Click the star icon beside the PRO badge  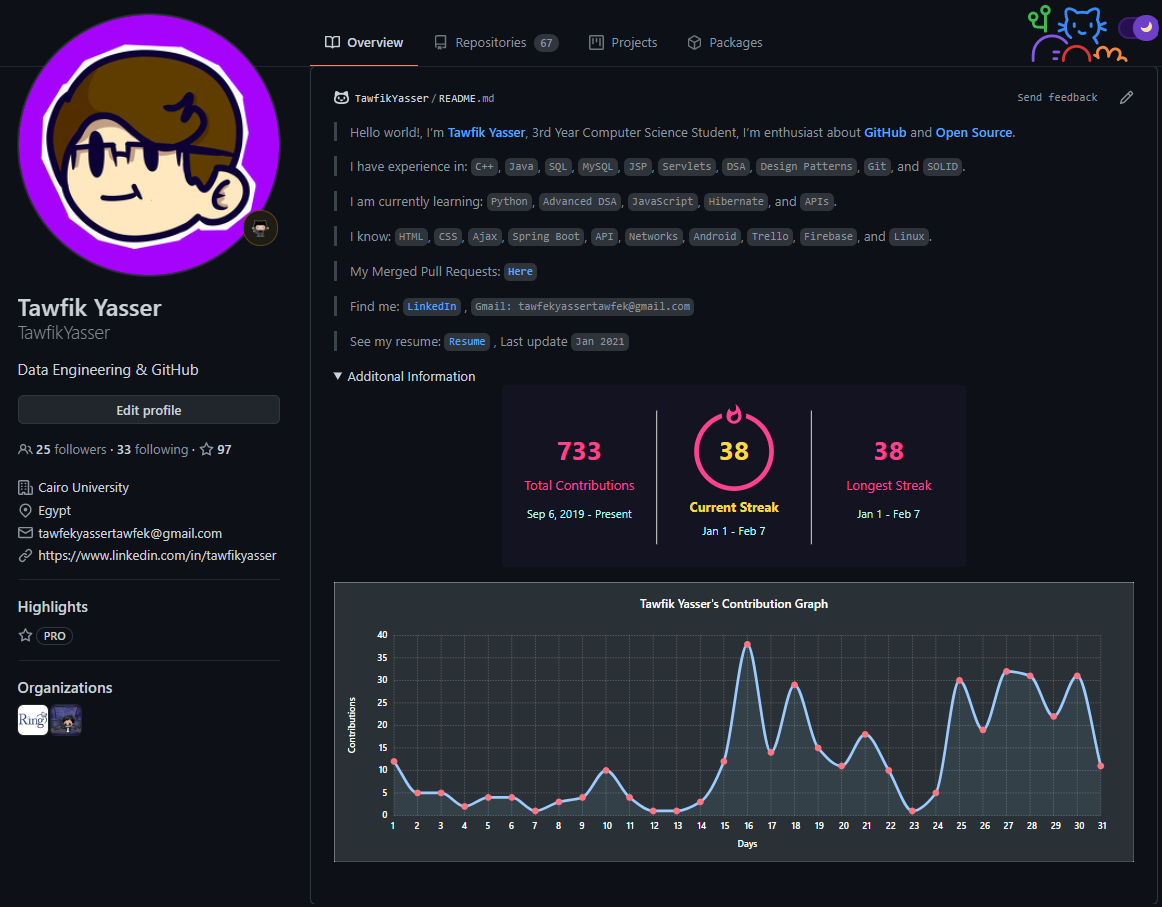coord(24,636)
